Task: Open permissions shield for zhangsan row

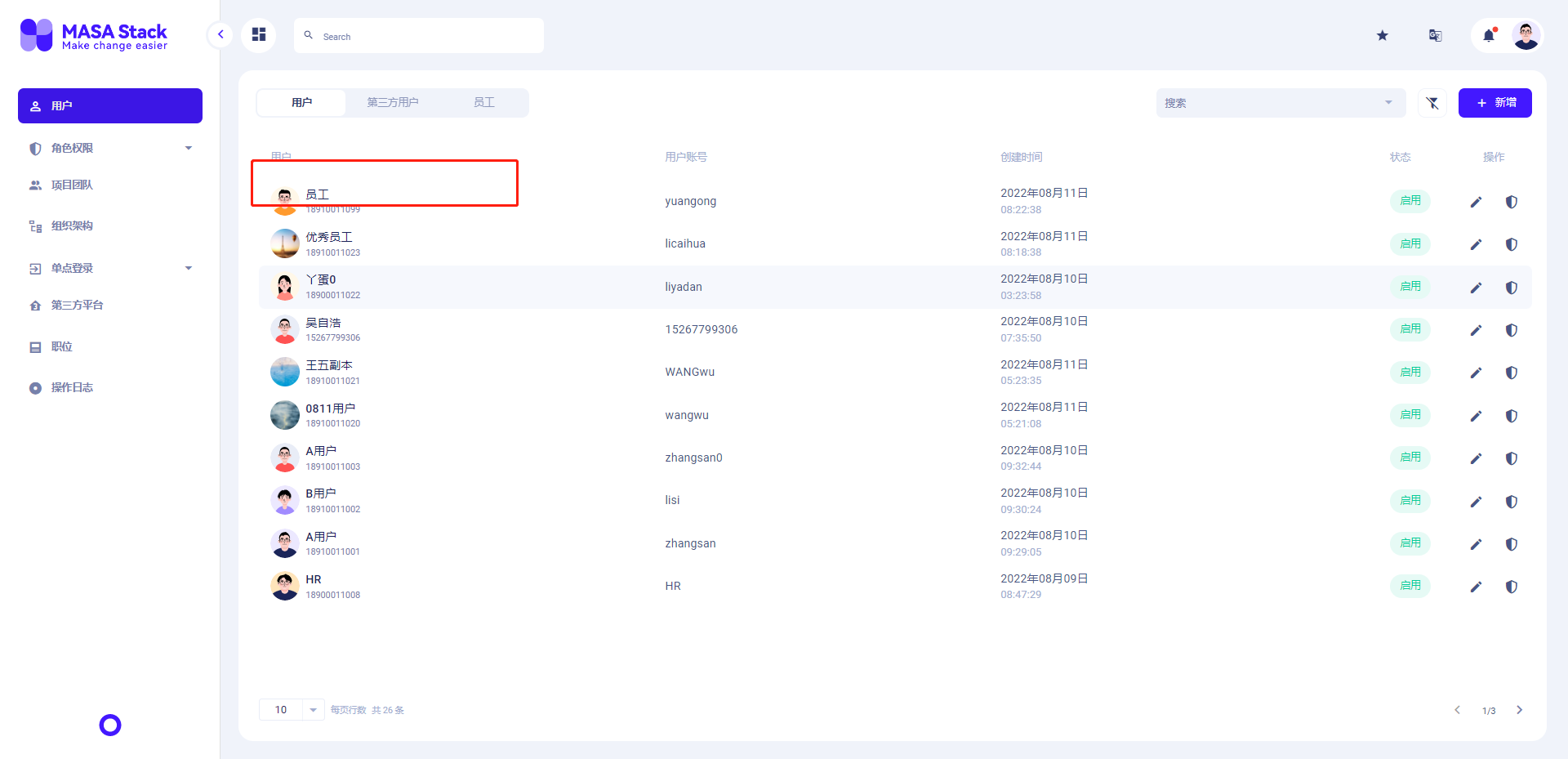Action: tap(1512, 544)
